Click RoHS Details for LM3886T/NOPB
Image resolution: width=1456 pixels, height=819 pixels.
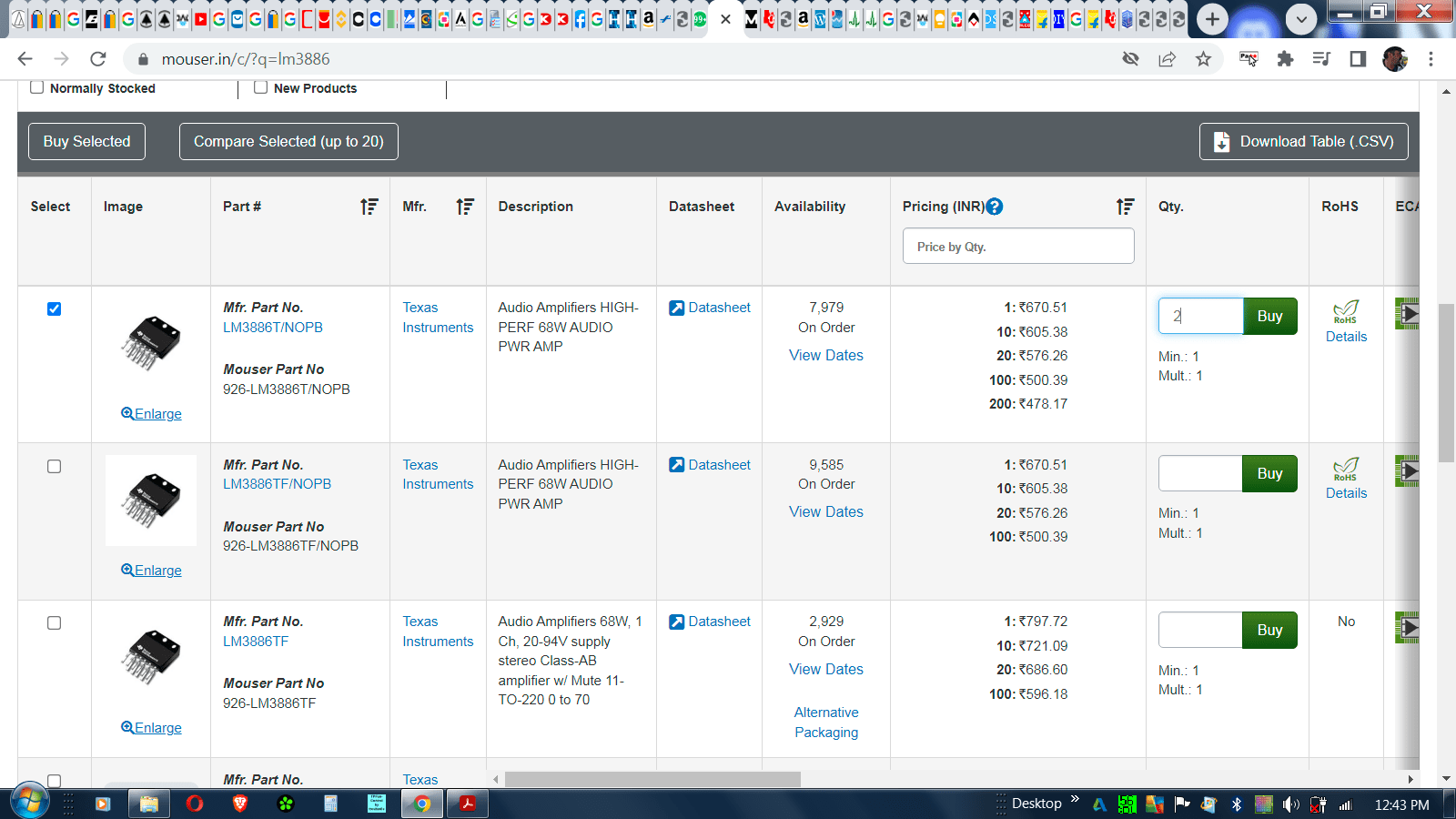[1346, 337]
